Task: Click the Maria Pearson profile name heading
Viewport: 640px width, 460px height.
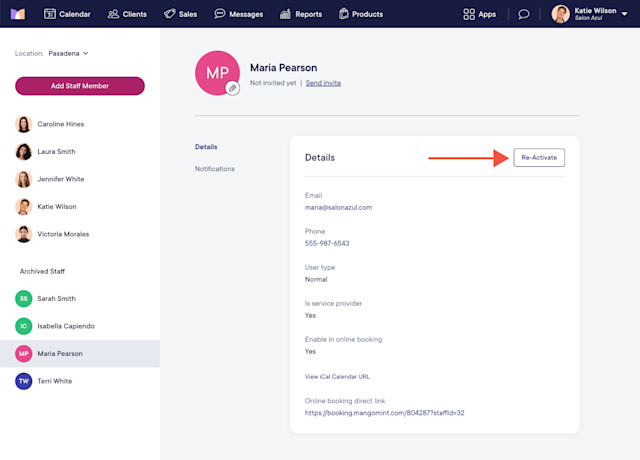Action: pos(284,68)
